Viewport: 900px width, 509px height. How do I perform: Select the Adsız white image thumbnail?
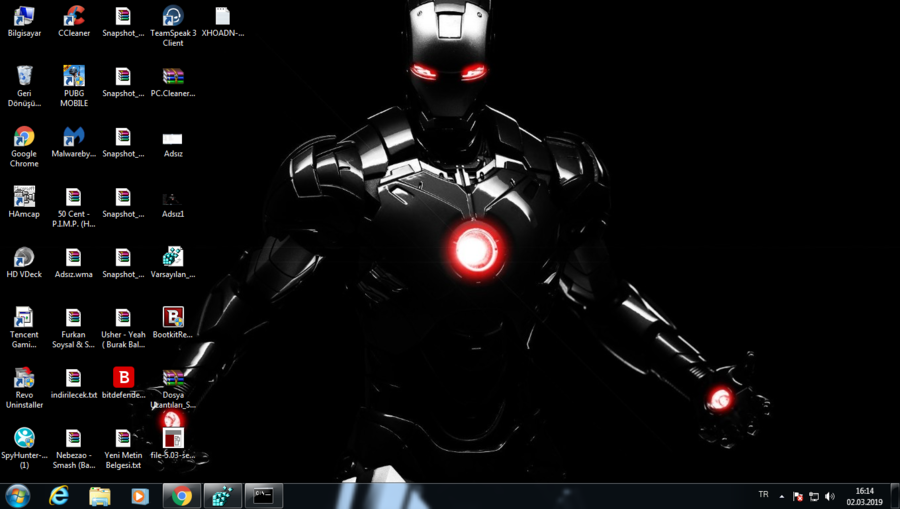(x=173, y=142)
